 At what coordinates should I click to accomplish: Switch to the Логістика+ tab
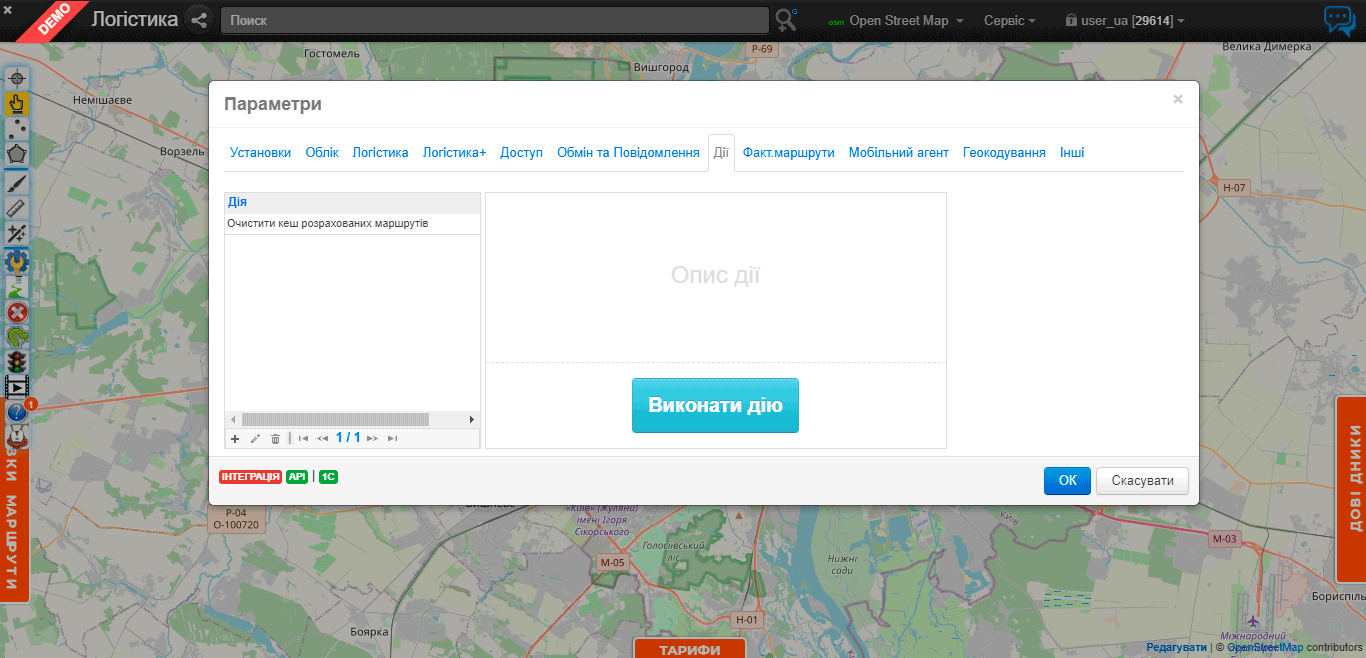(454, 153)
